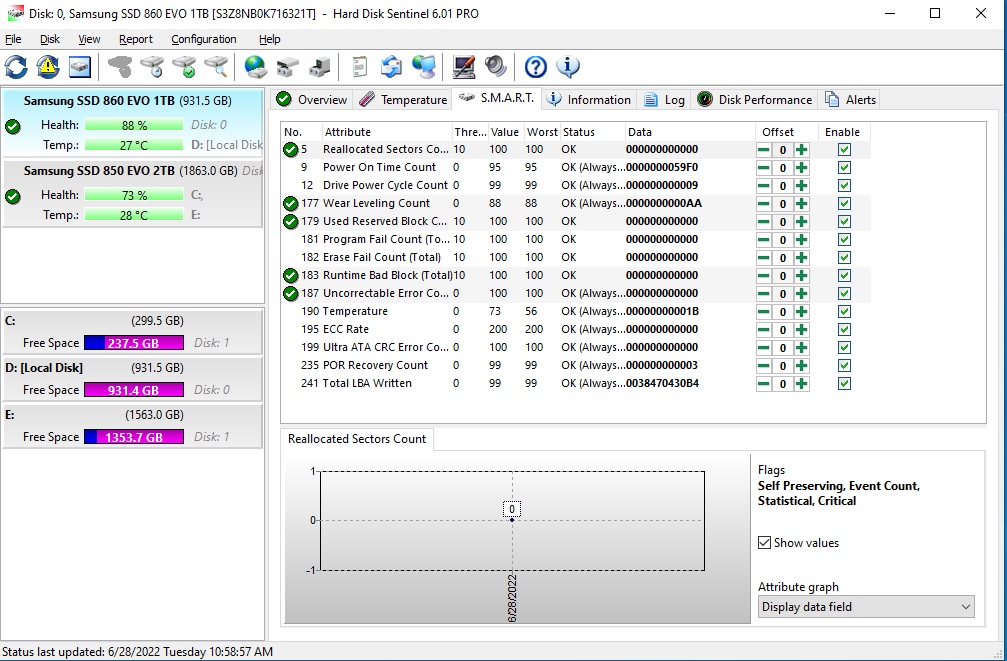Uncheck the Show values checkbox

point(765,543)
